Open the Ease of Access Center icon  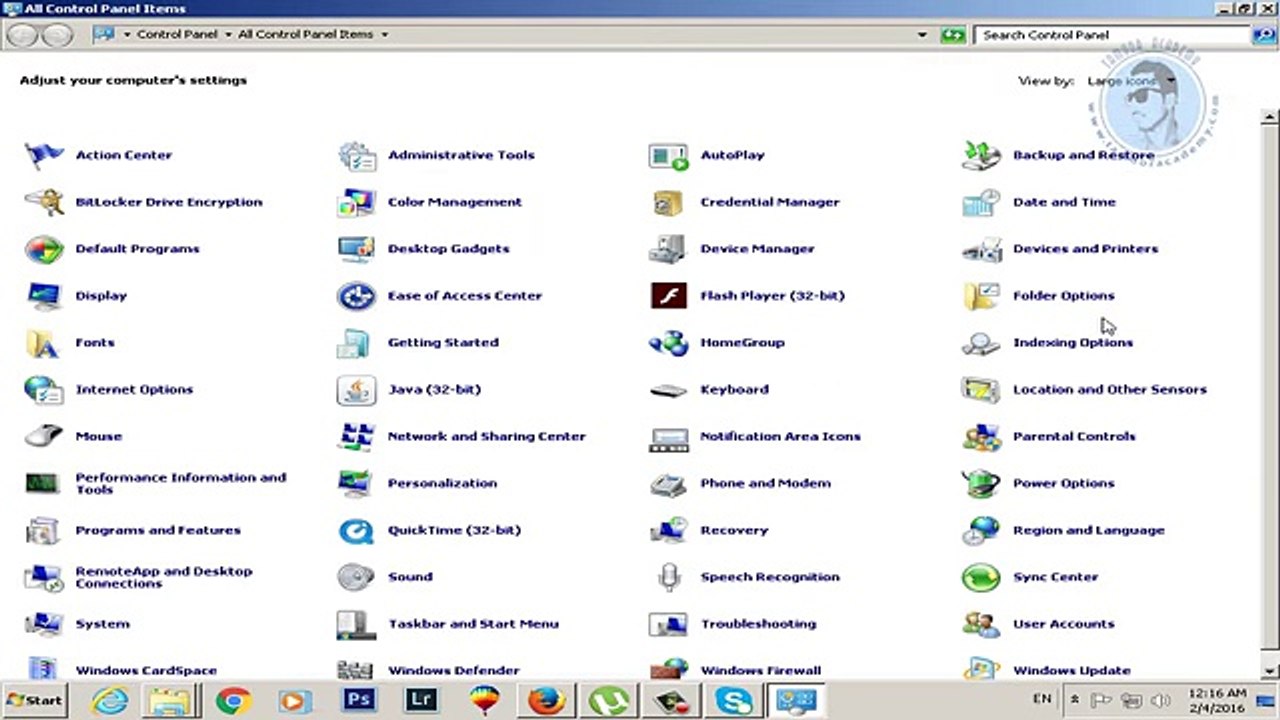pos(356,296)
